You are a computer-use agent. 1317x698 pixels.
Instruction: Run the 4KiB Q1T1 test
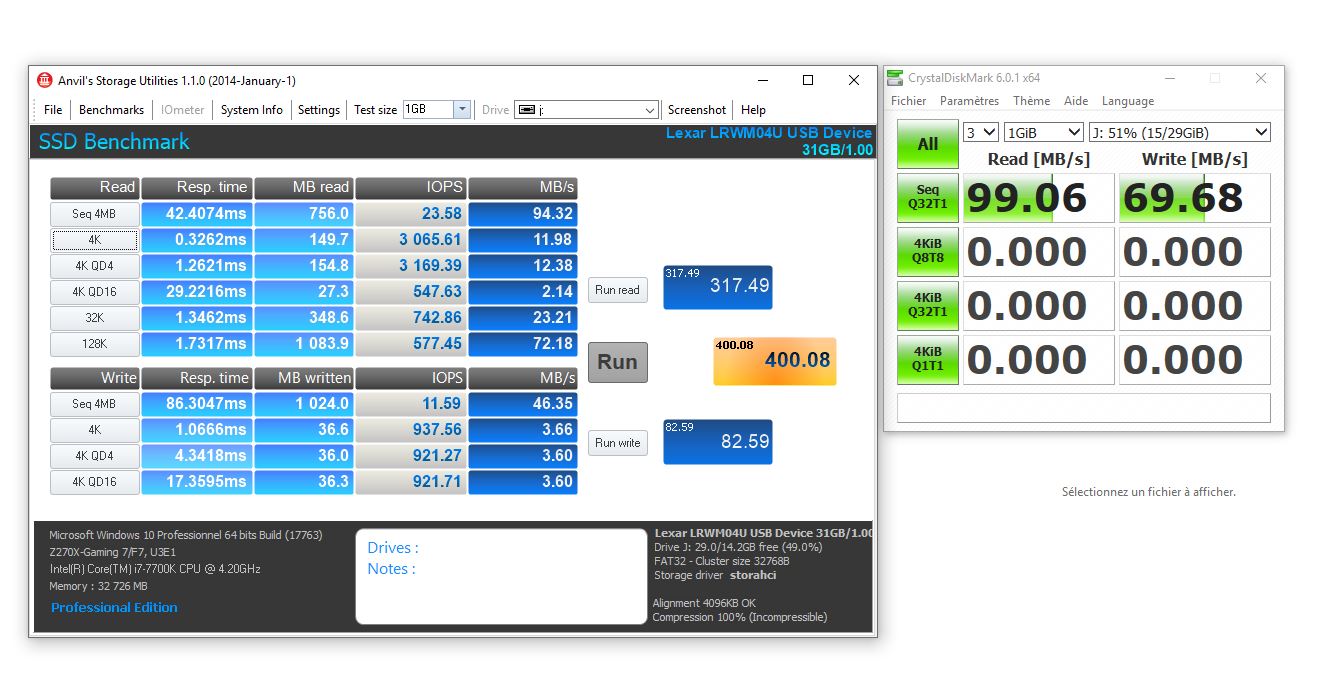tap(927, 359)
